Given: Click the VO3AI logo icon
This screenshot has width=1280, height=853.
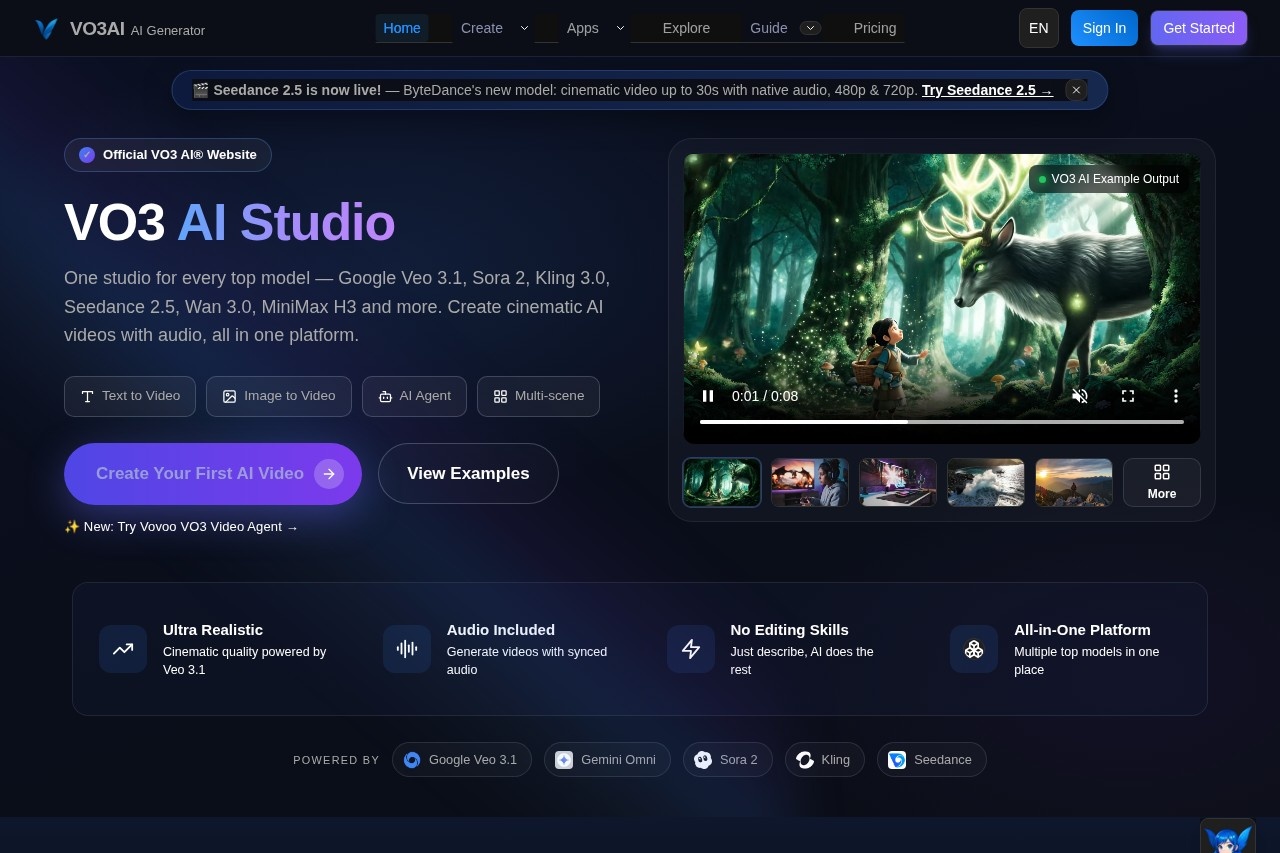Looking at the screenshot, I should pos(46,28).
